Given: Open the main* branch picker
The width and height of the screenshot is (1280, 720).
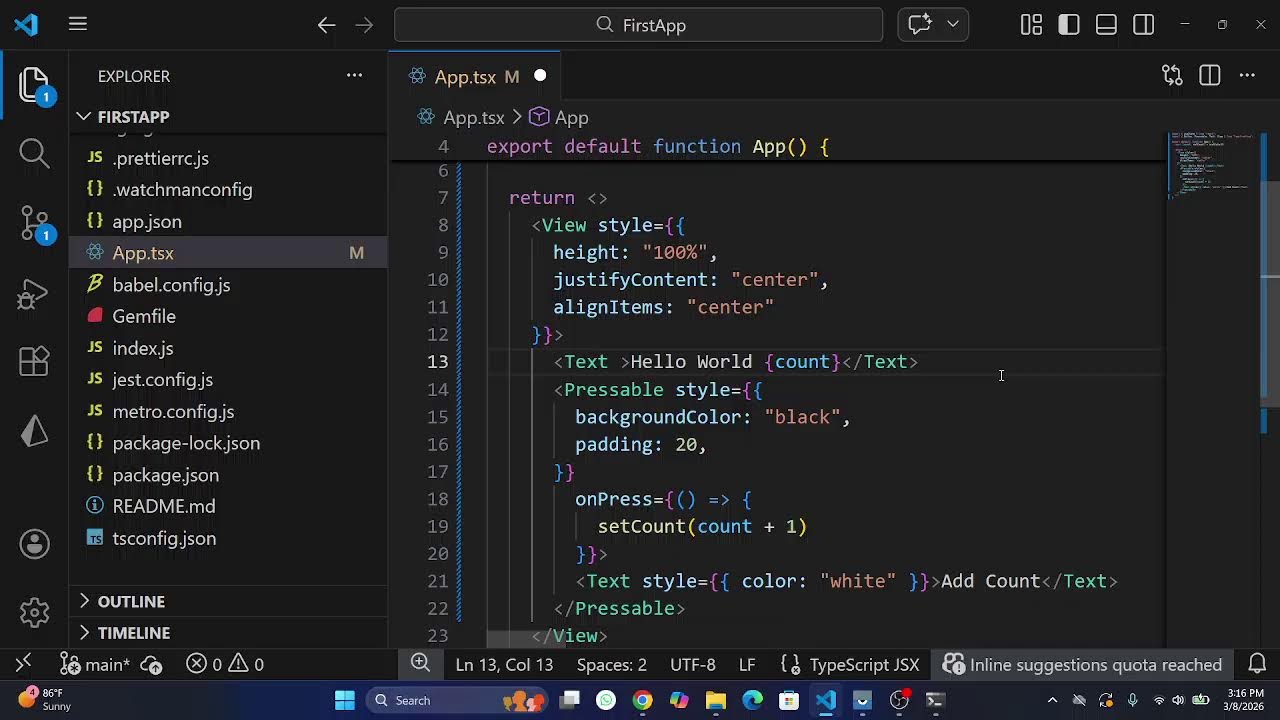Looking at the screenshot, I should (95, 665).
